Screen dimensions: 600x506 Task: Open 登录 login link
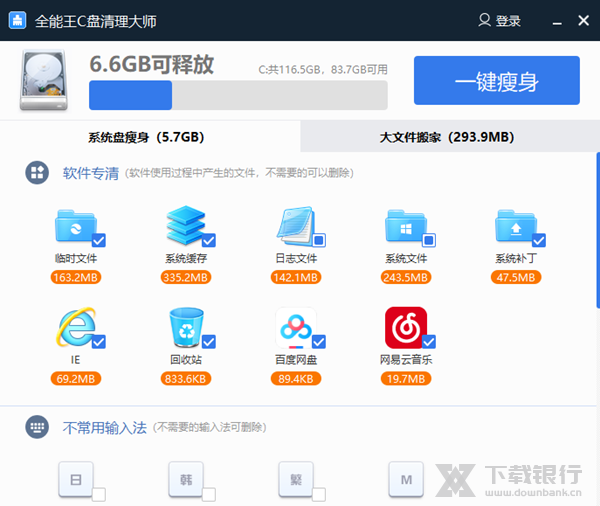tap(508, 21)
